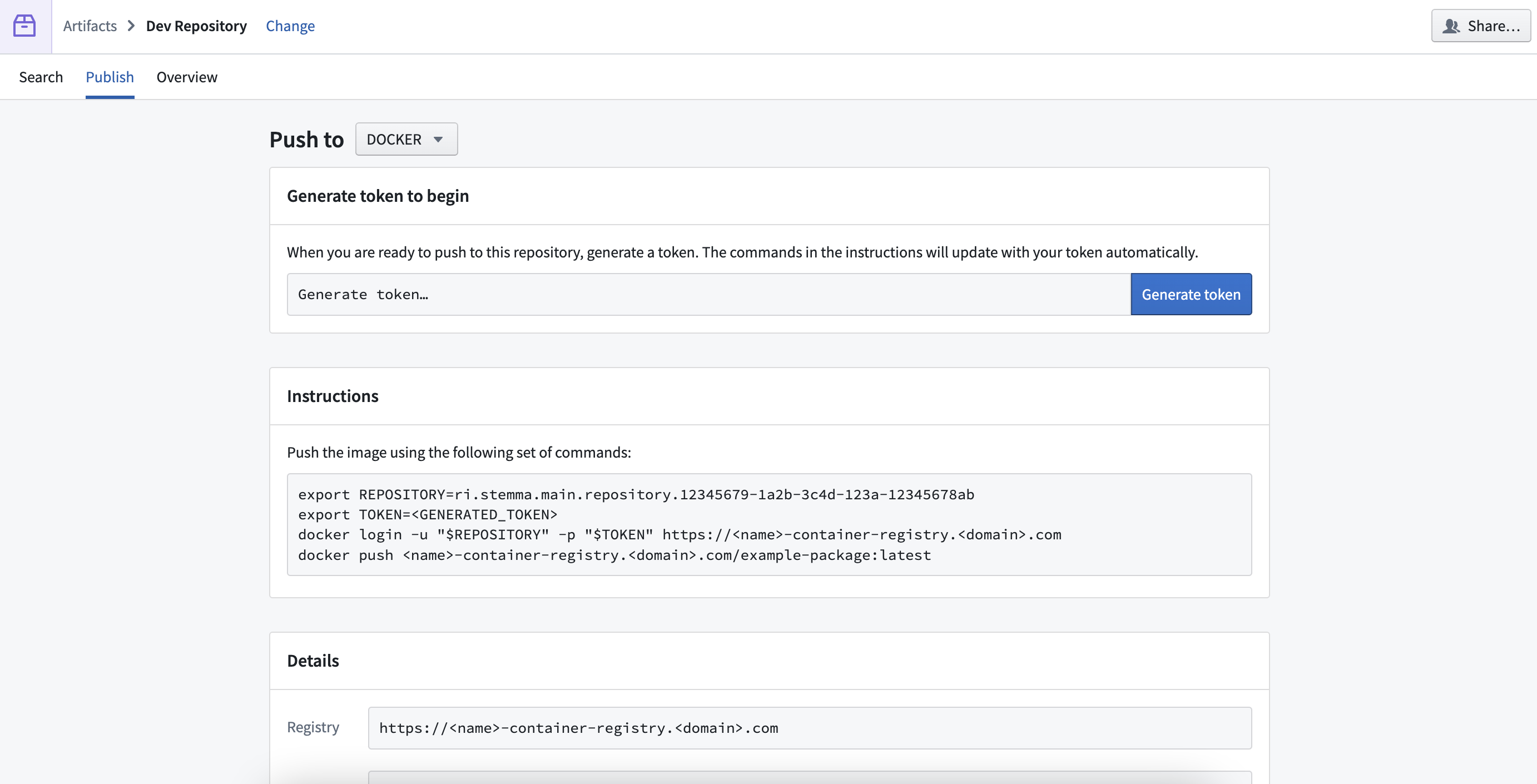Open the Overview tab
This screenshot has width=1537, height=784.
tap(187, 77)
